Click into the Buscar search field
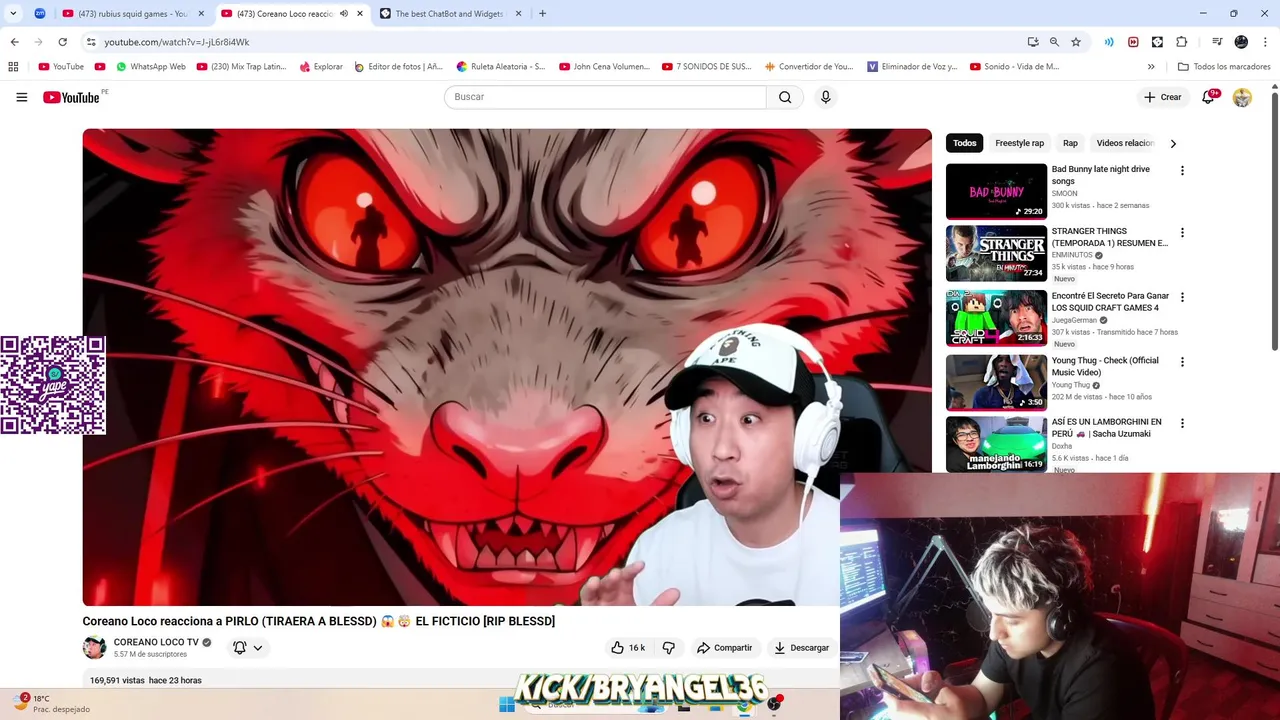The height and width of the screenshot is (720, 1280). pyautogui.click(x=605, y=97)
